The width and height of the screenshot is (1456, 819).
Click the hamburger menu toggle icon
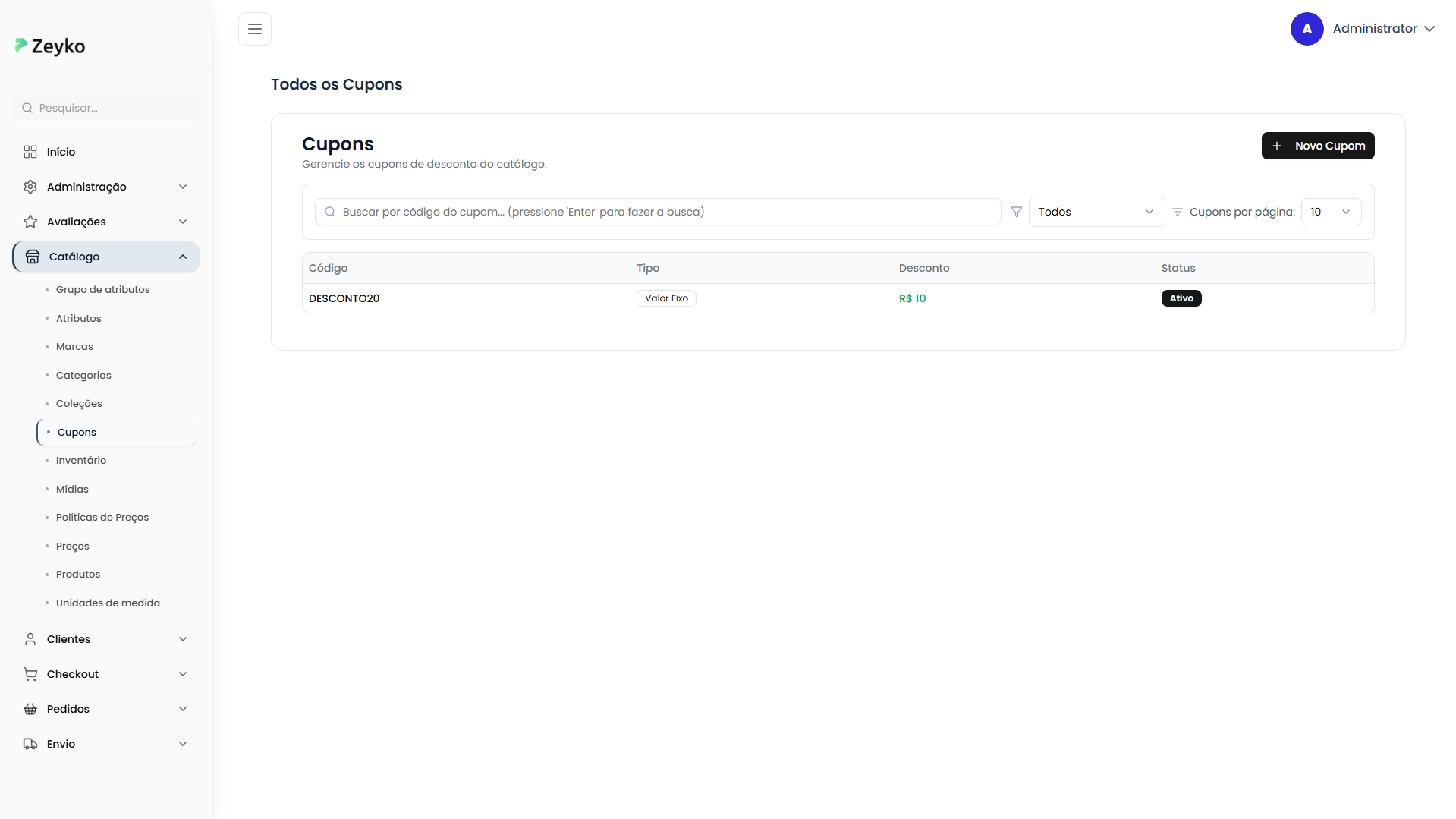tap(255, 29)
